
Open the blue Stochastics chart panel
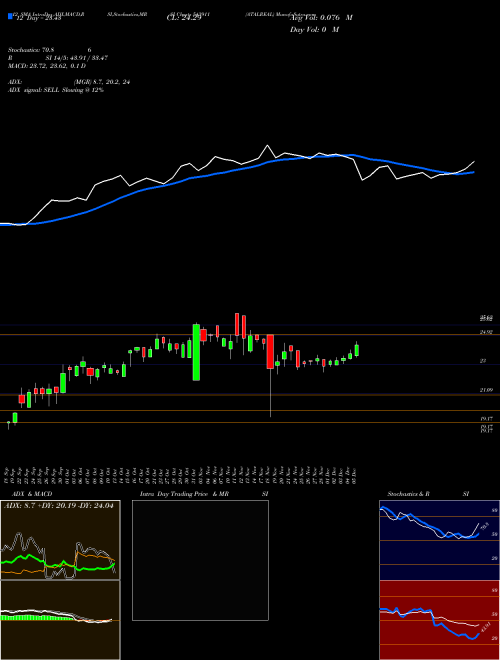tap(439, 540)
